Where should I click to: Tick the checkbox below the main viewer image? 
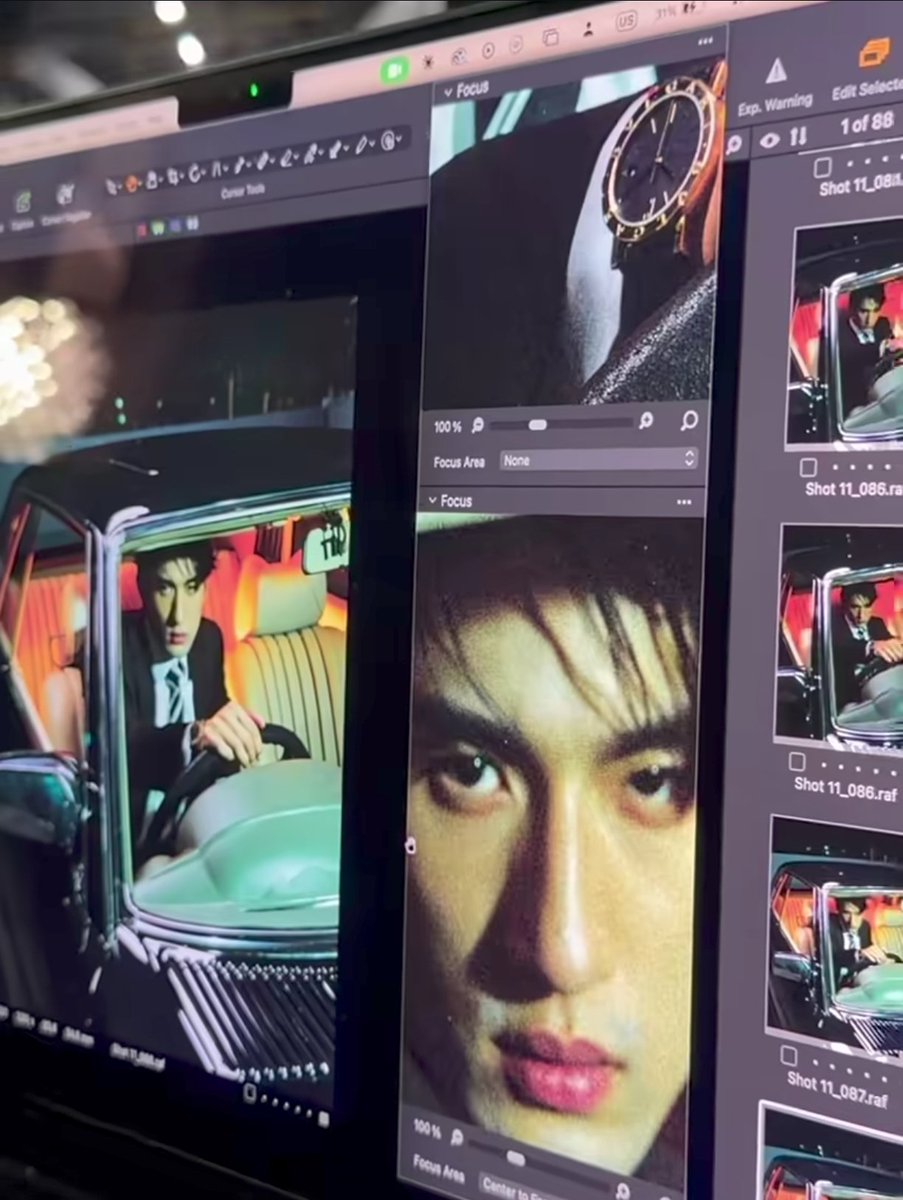(x=250, y=1093)
